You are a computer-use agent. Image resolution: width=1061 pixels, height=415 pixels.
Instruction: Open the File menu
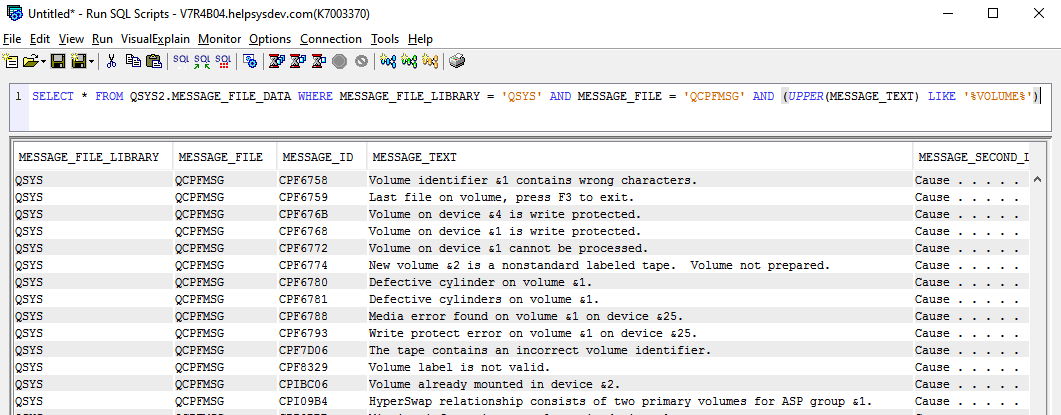pyautogui.click(x=12, y=39)
